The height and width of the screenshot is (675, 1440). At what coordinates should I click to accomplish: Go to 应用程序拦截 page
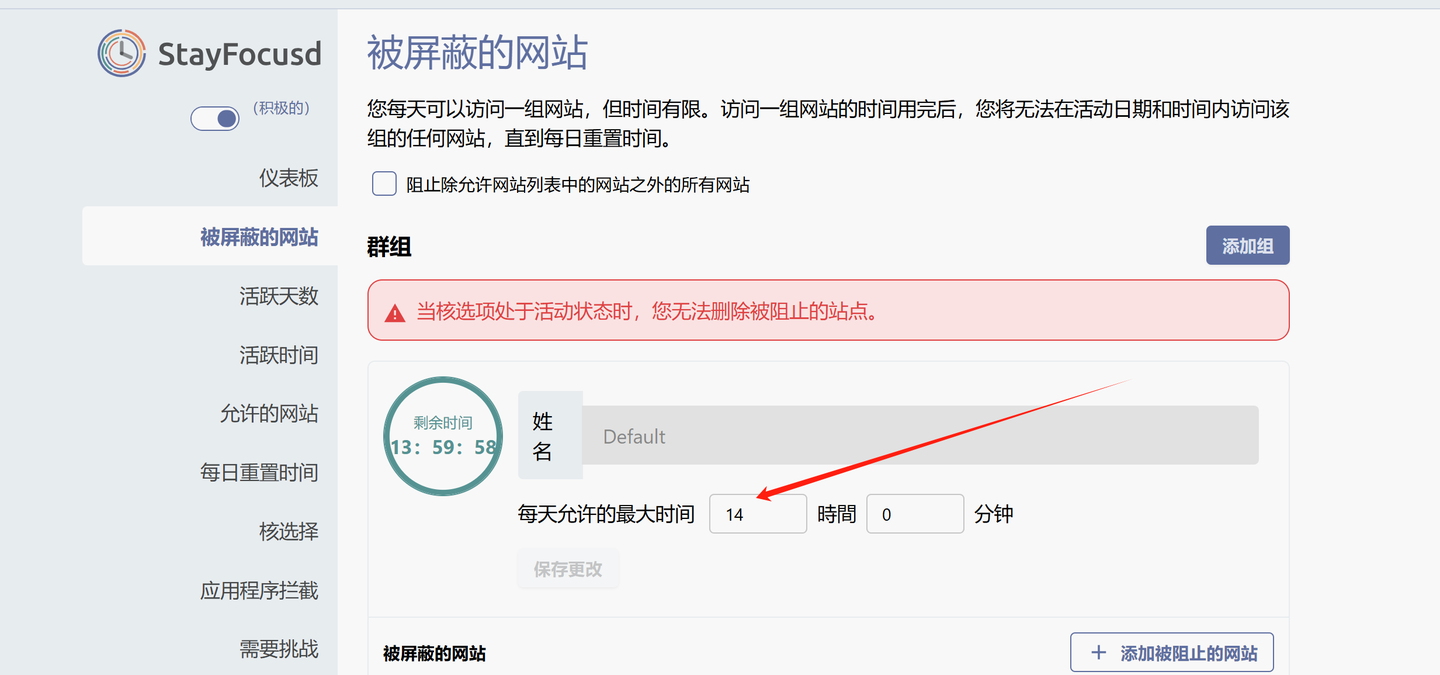click(259, 591)
